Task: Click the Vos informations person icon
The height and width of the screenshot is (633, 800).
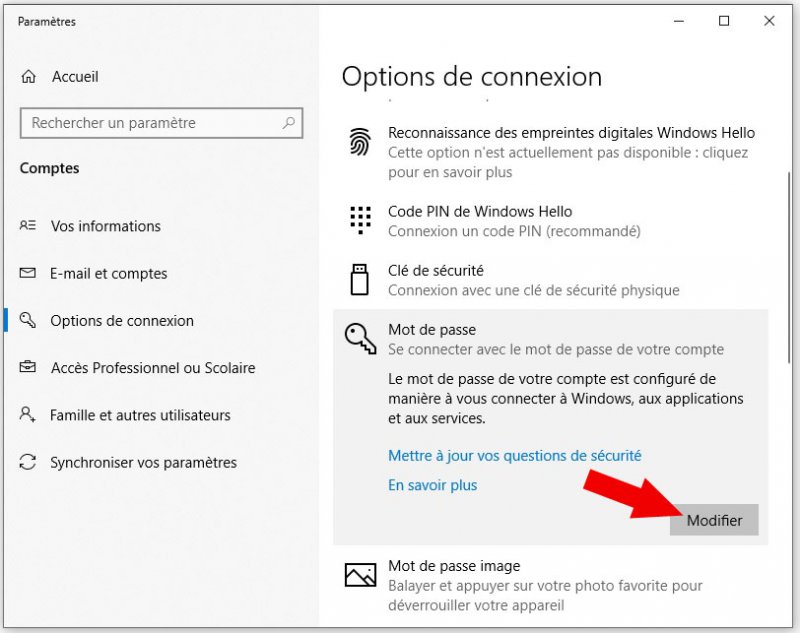Action: coord(29,226)
